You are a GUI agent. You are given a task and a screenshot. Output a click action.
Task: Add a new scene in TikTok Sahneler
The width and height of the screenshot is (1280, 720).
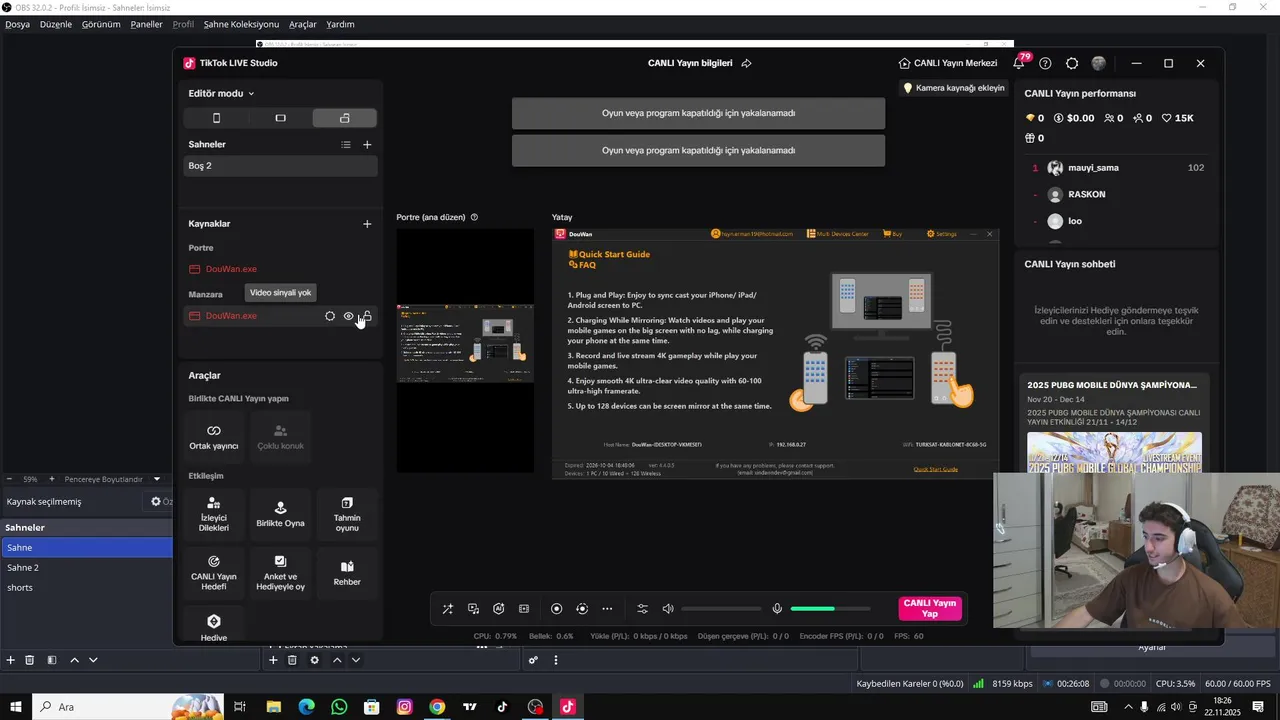pos(367,145)
